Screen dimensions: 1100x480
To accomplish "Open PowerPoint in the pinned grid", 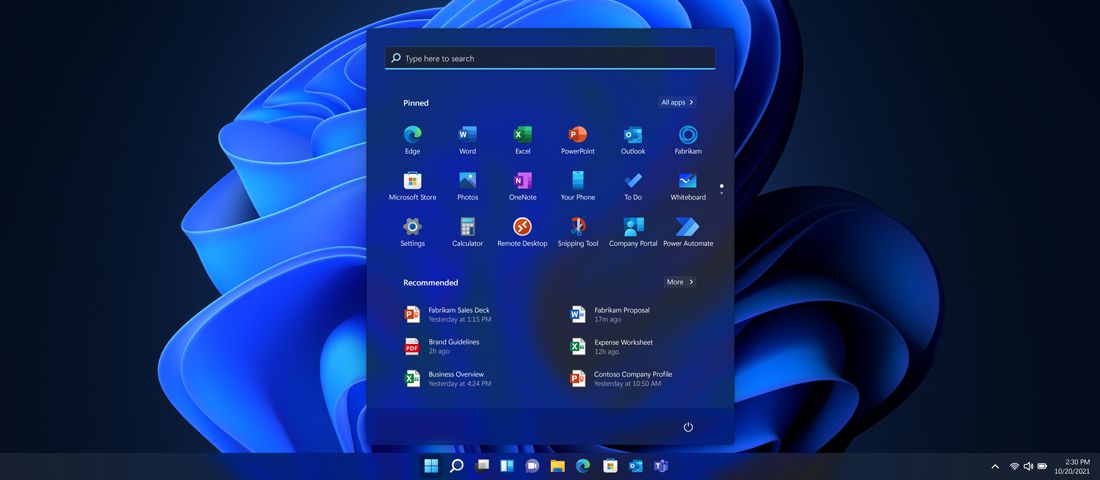I will coord(577,136).
